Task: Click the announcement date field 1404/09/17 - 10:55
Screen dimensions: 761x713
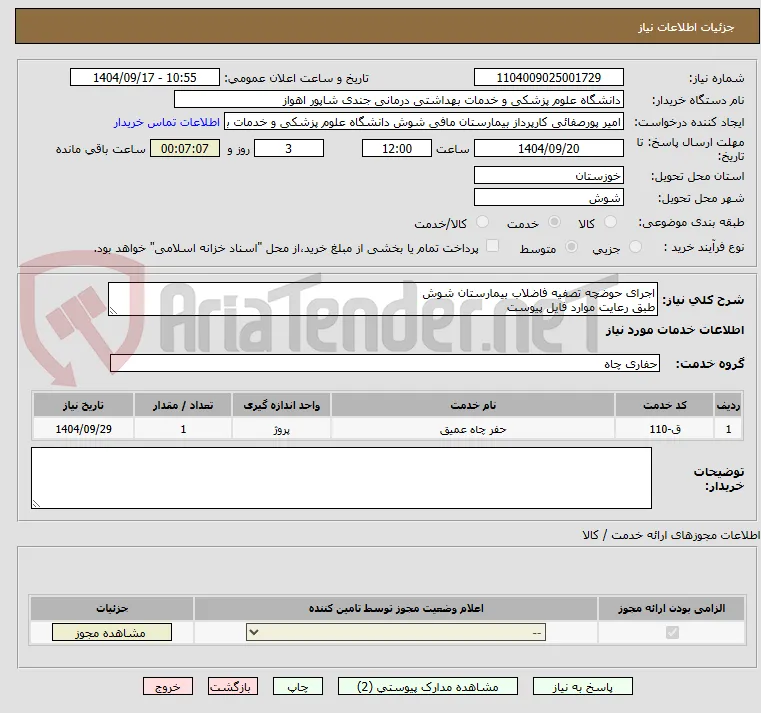Action: click(x=145, y=78)
